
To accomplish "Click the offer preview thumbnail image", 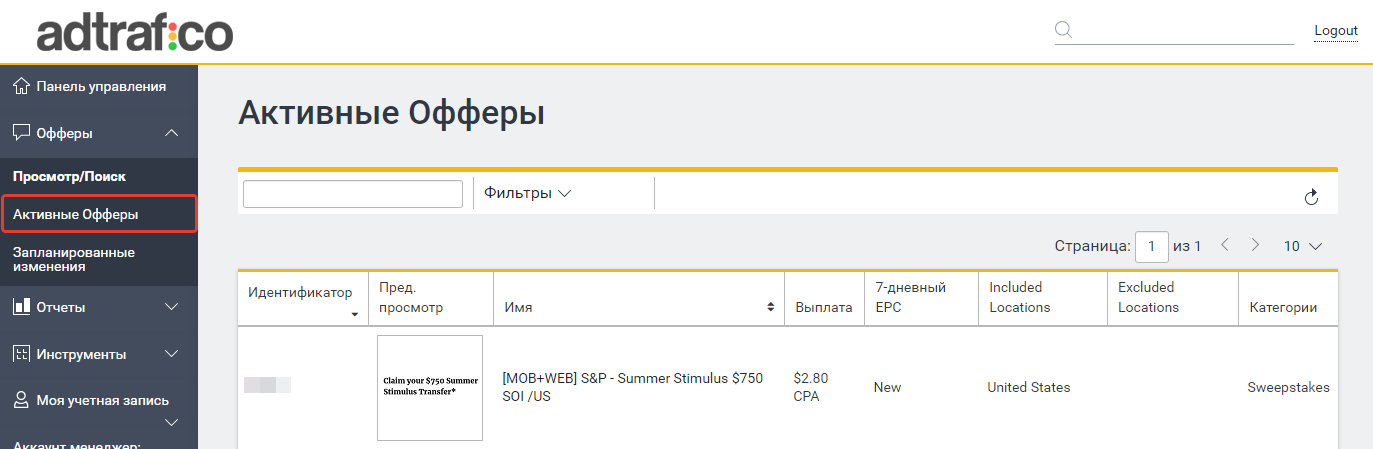I will click(x=430, y=388).
